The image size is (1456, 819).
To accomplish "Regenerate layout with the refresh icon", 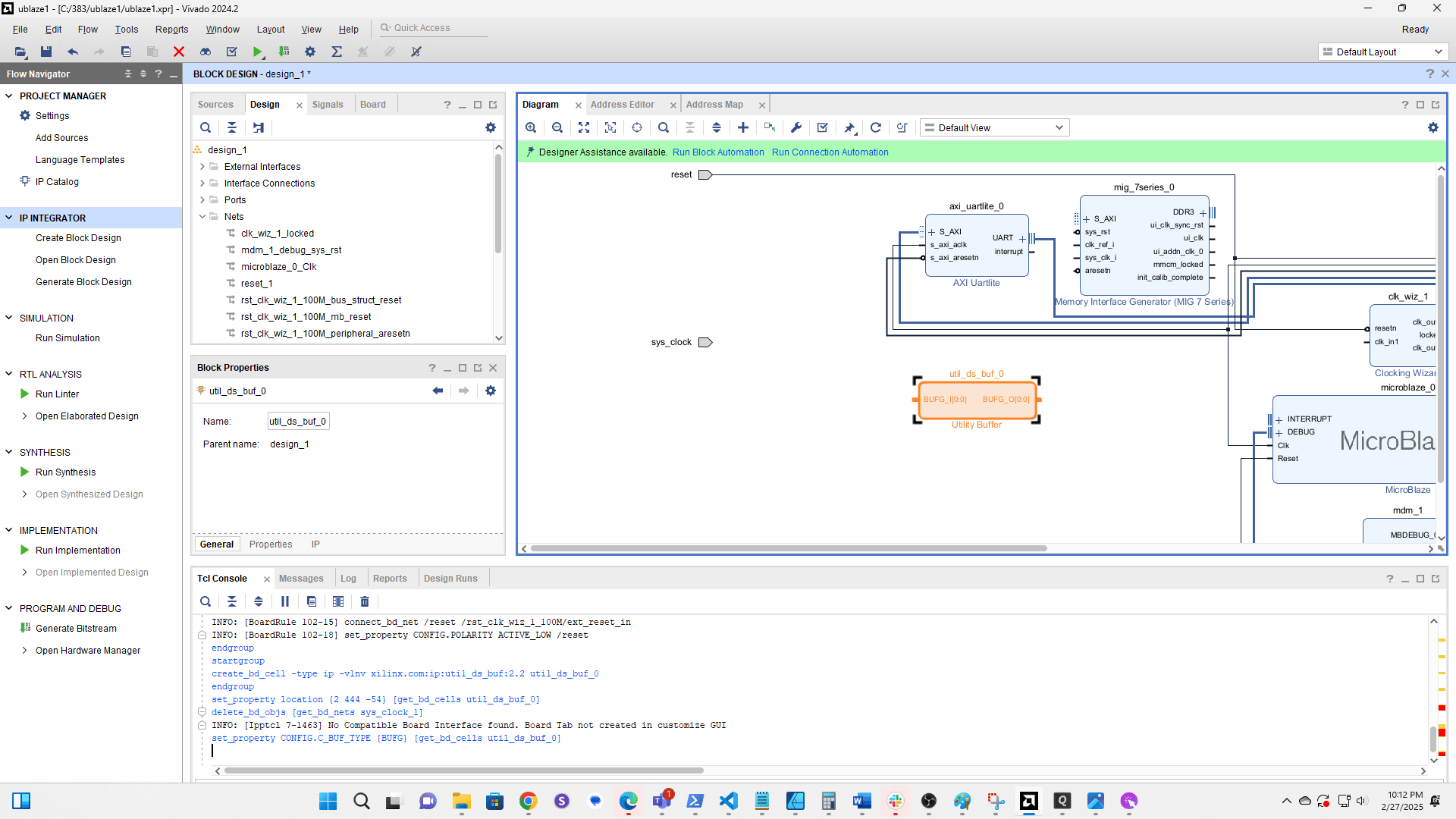I will (876, 127).
